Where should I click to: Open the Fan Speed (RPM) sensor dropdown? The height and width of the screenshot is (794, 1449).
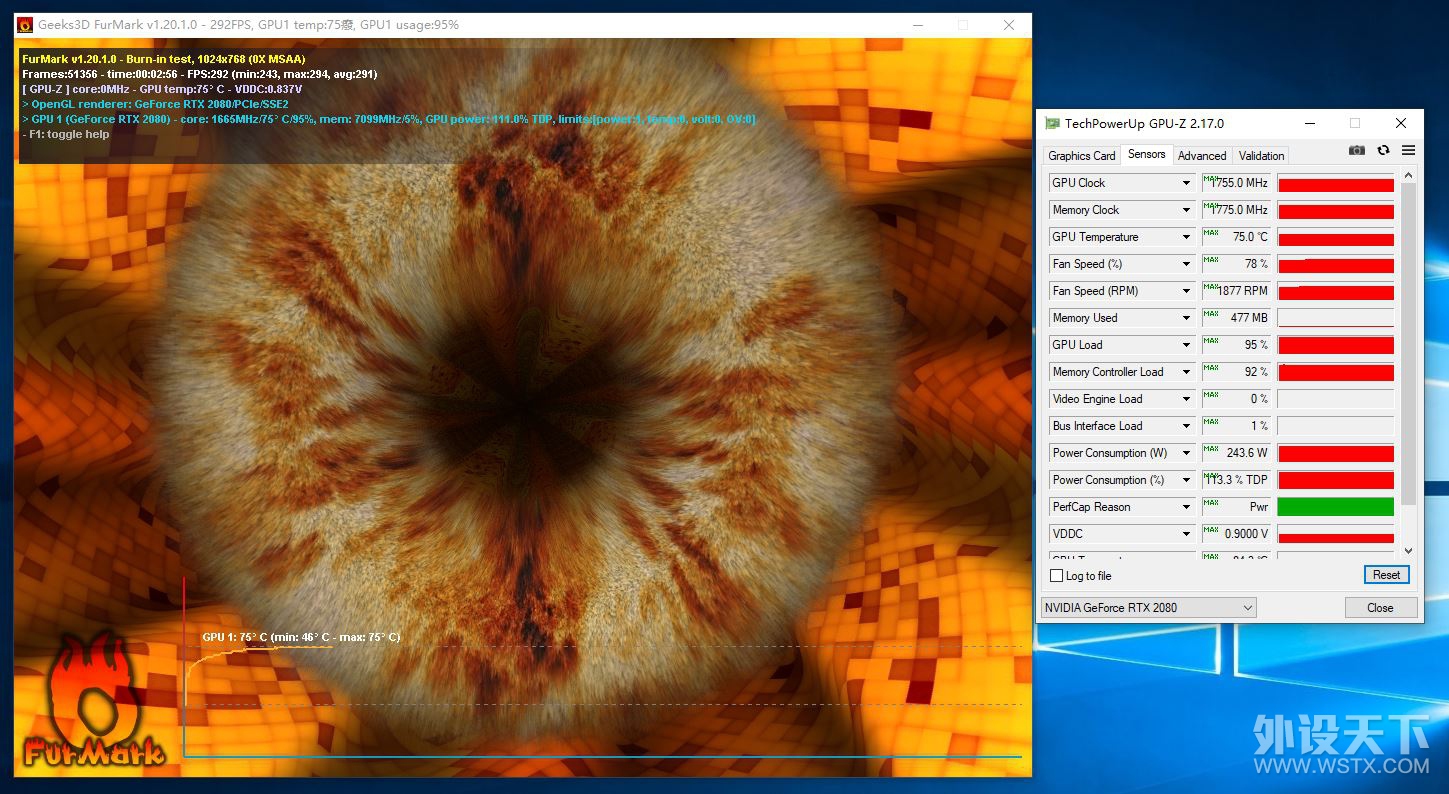click(1187, 291)
